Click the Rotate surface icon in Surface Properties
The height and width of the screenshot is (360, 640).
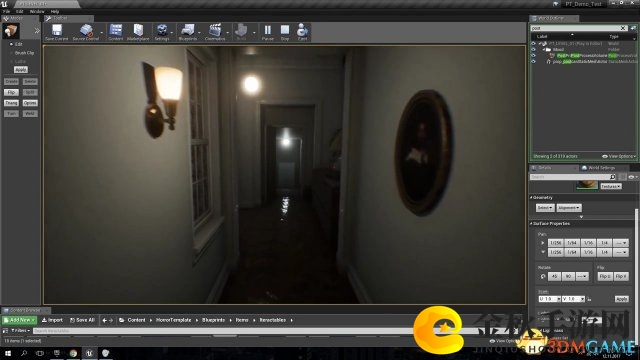543,276
